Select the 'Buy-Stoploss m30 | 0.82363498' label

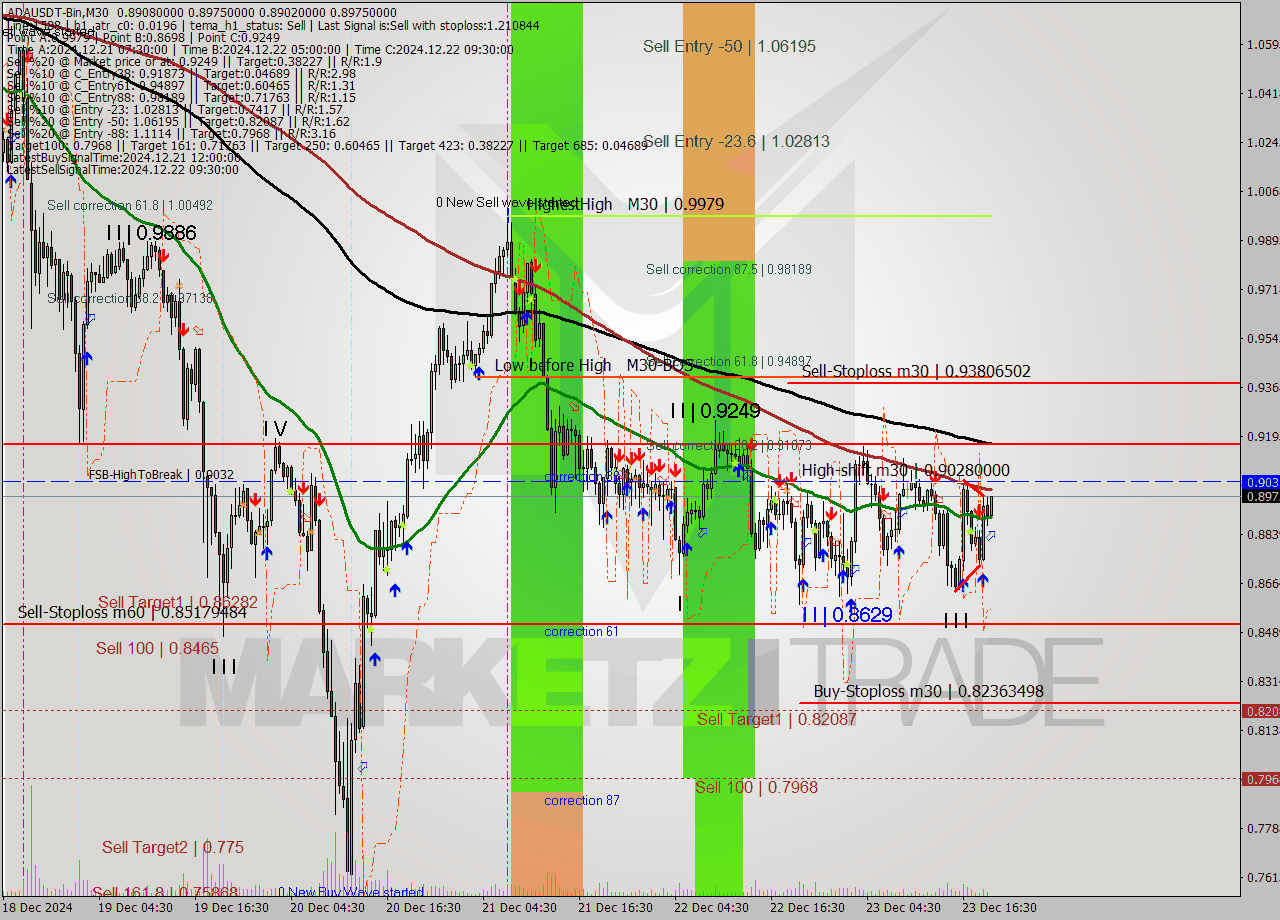(x=928, y=691)
